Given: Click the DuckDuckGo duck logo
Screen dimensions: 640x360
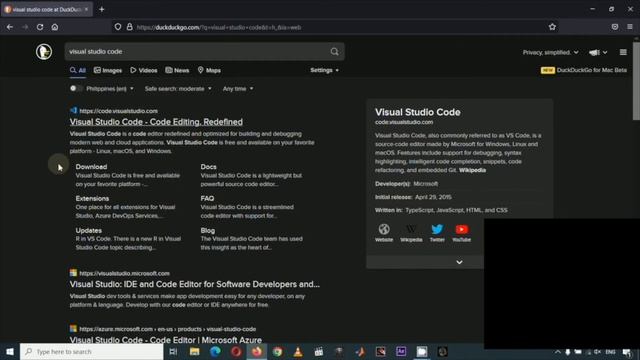Looking at the screenshot, I should click(44, 52).
